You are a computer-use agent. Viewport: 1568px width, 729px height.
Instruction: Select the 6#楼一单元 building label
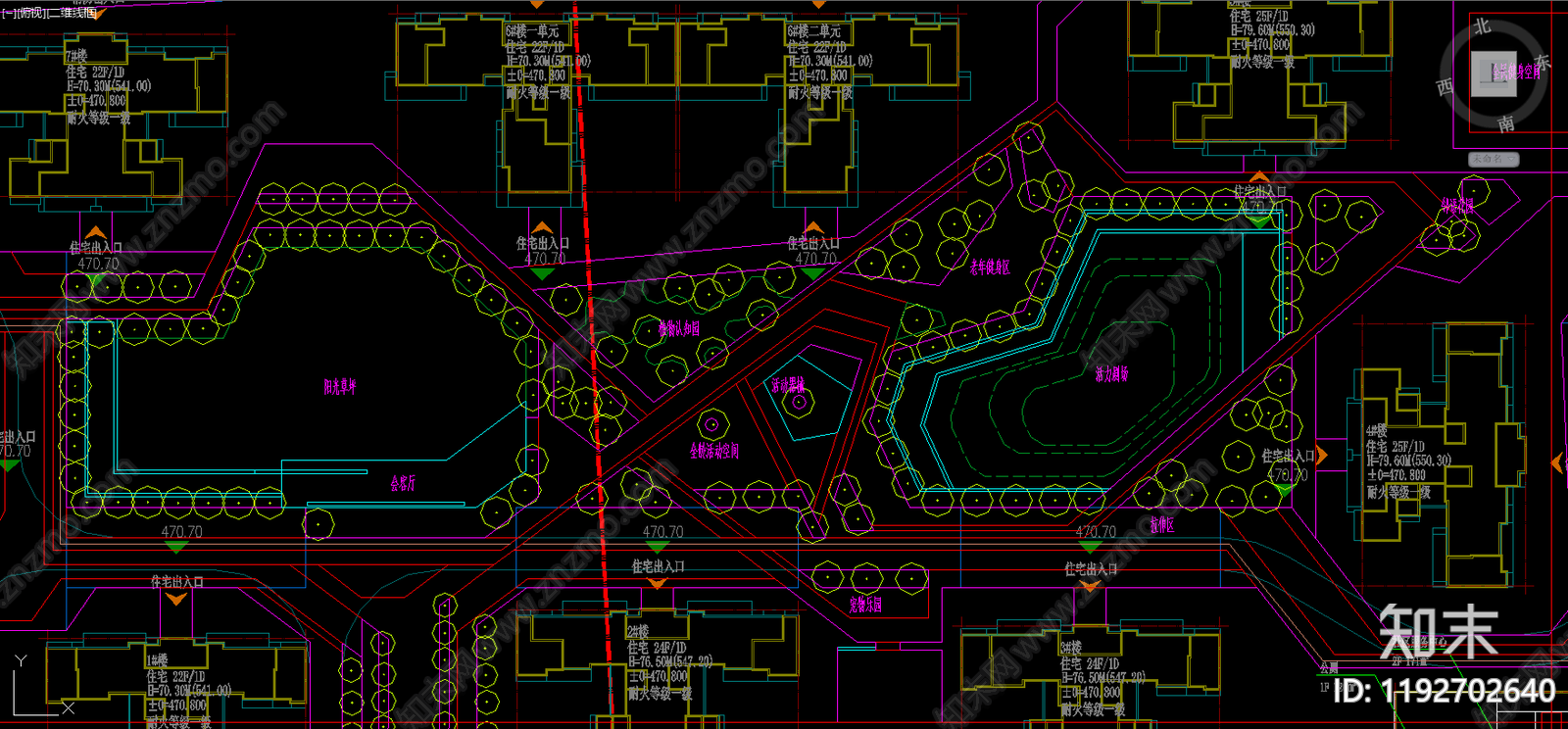coord(532,31)
